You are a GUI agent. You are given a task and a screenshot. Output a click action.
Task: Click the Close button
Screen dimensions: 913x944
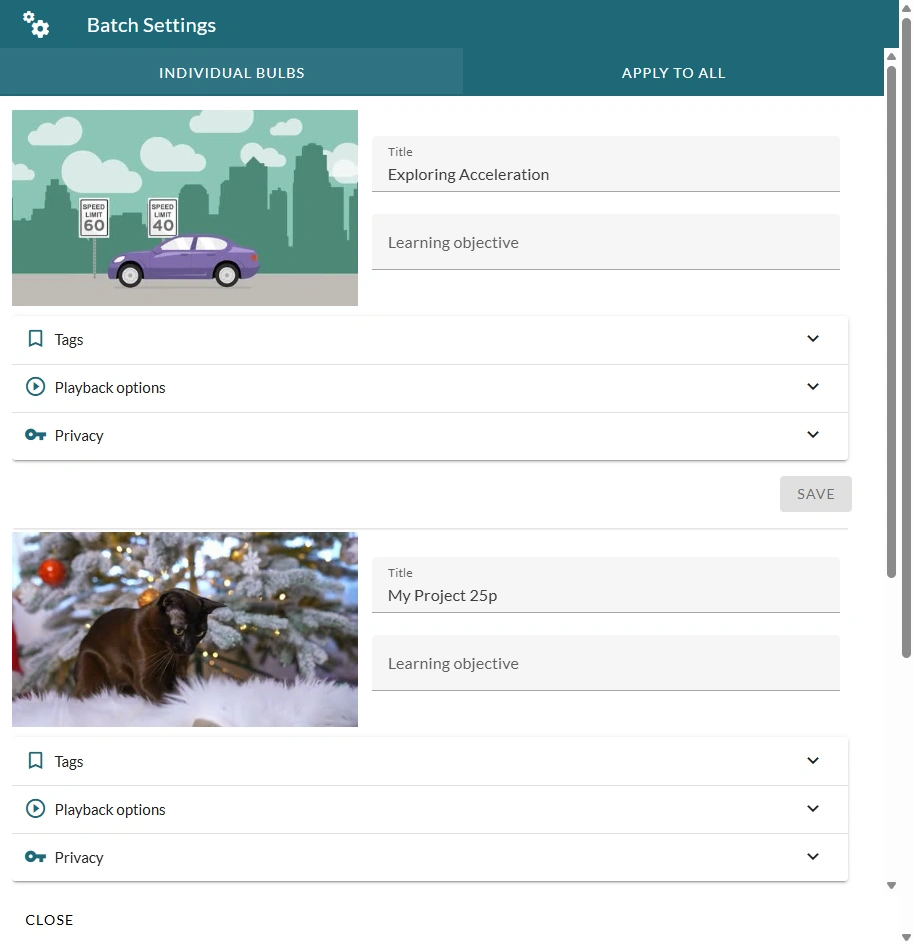49,920
